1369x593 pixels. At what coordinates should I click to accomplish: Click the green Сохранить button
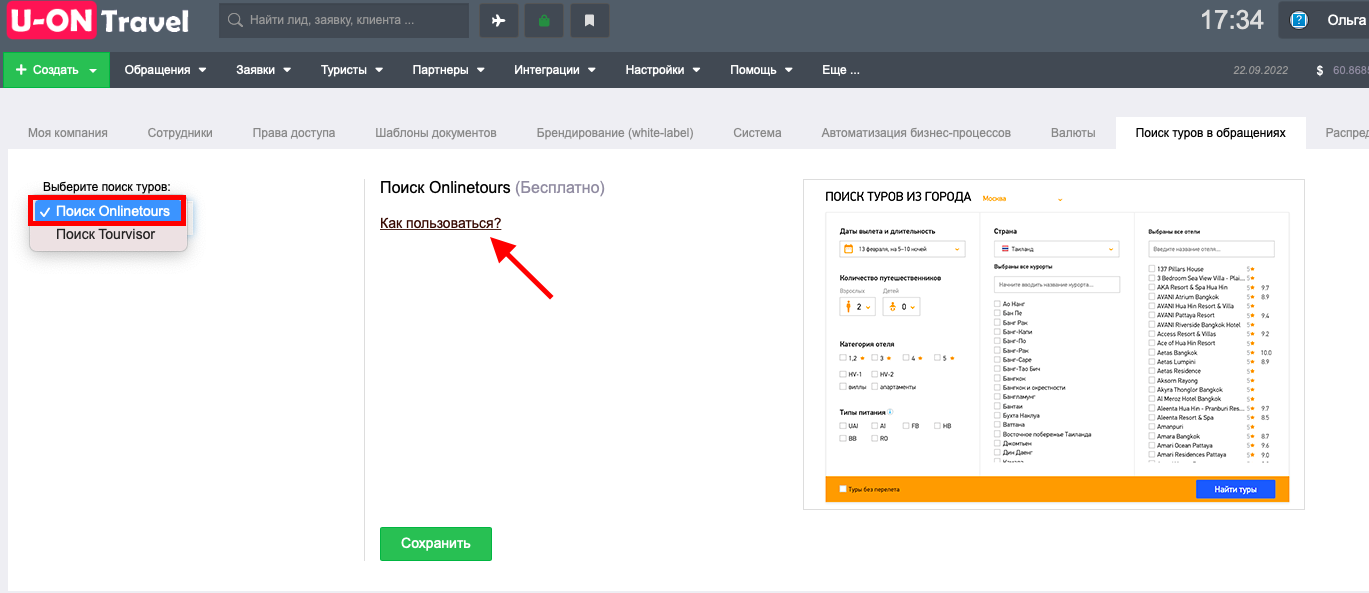(436, 544)
